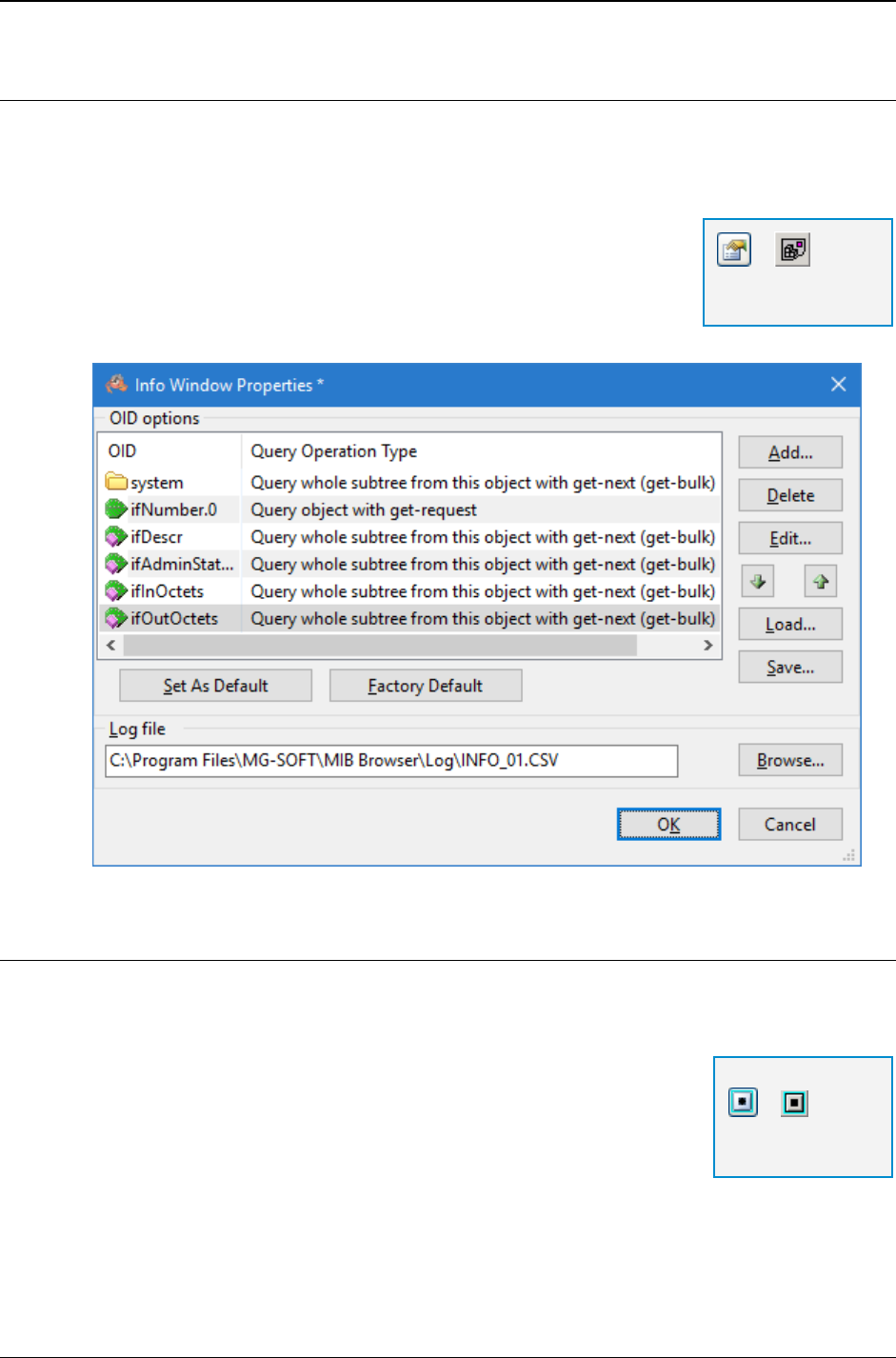Select the ifAdminStat... row label
896x1358 pixels.
[x=182, y=564]
